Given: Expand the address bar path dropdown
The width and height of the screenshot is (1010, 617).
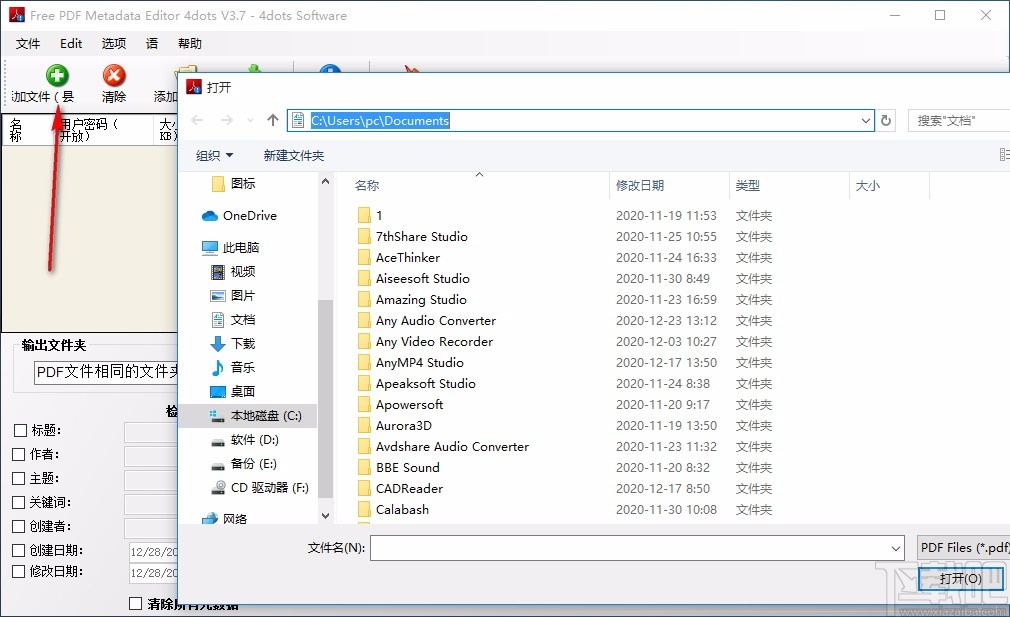Looking at the screenshot, I should point(868,120).
